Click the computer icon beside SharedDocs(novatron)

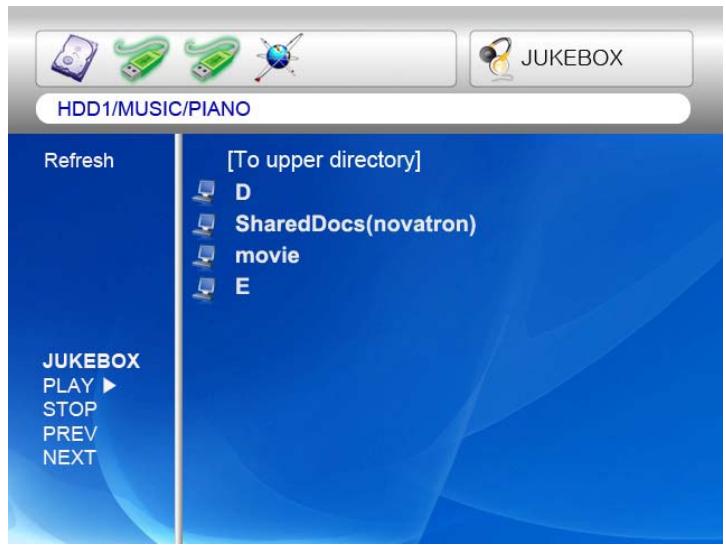(203, 223)
